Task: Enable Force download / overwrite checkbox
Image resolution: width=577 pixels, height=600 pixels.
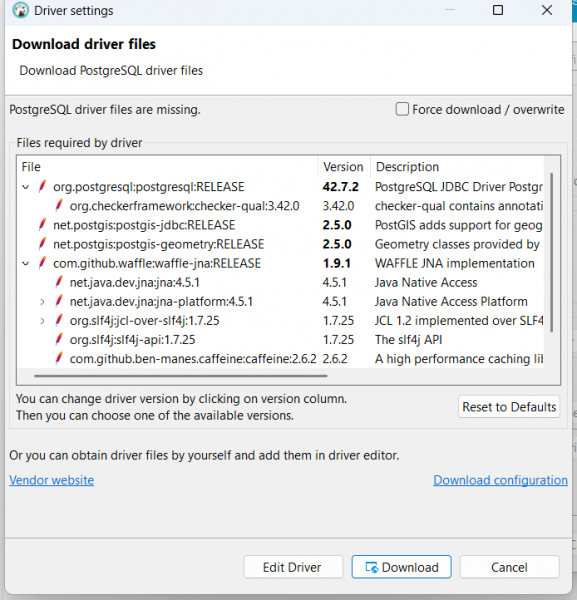Action: pyautogui.click(x=402, y=109)
